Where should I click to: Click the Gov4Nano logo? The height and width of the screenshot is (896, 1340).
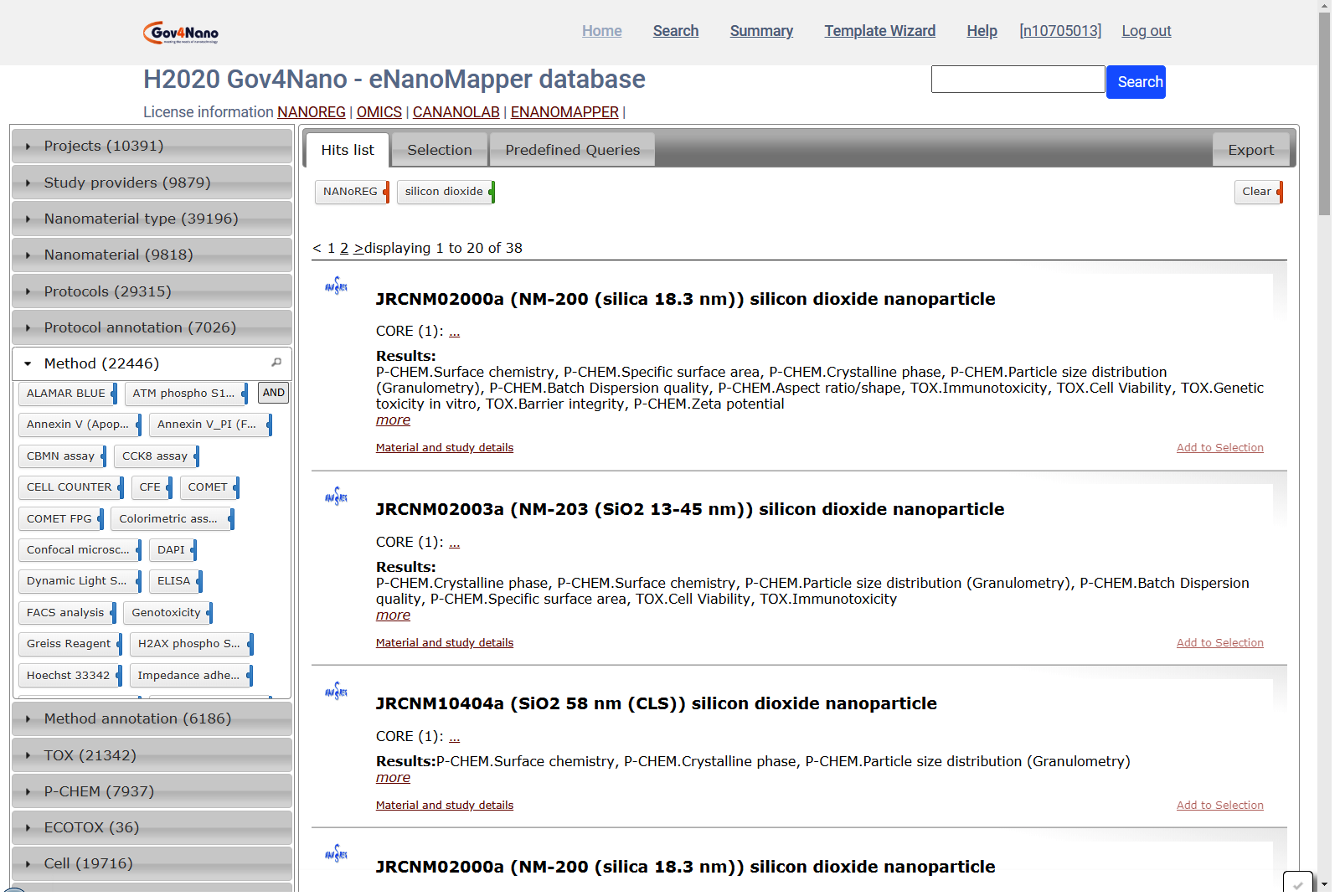click(x=181, y=33)
